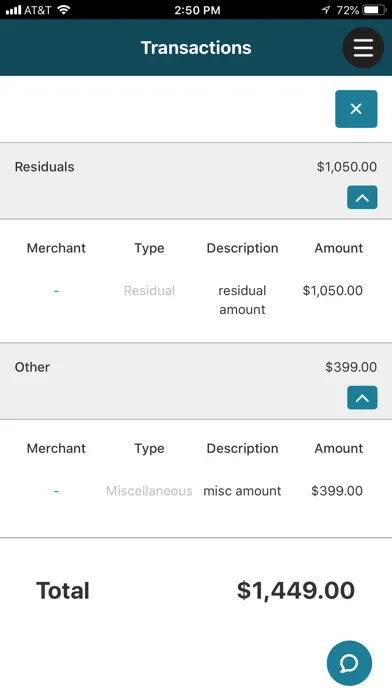This screenshot has width=392, height=696.
Task: Check the cellular signal bars
Action: pos(13,10)
